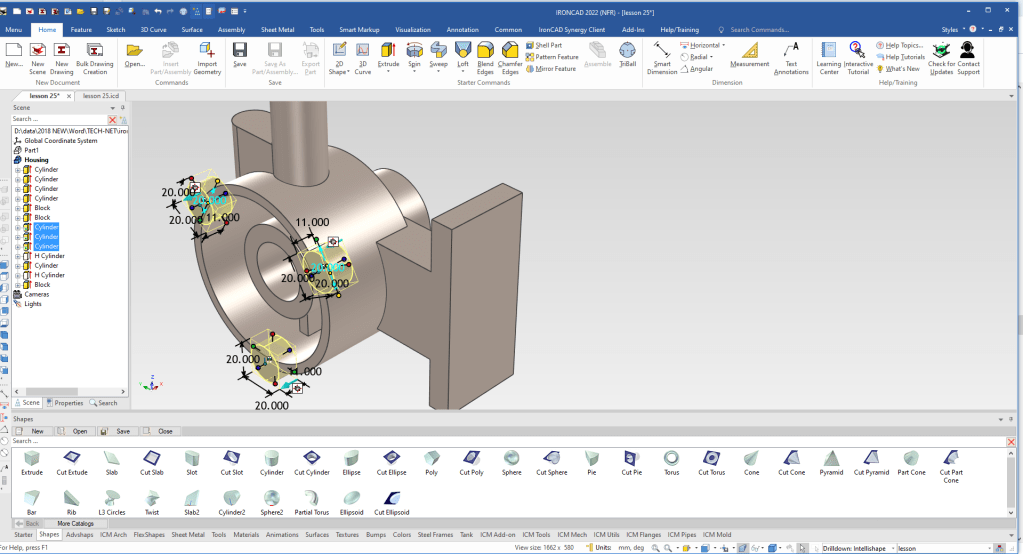Open the Sheet Metal ribbon tab
This screenshot has height=554, width=1023.
coord(275,30)
